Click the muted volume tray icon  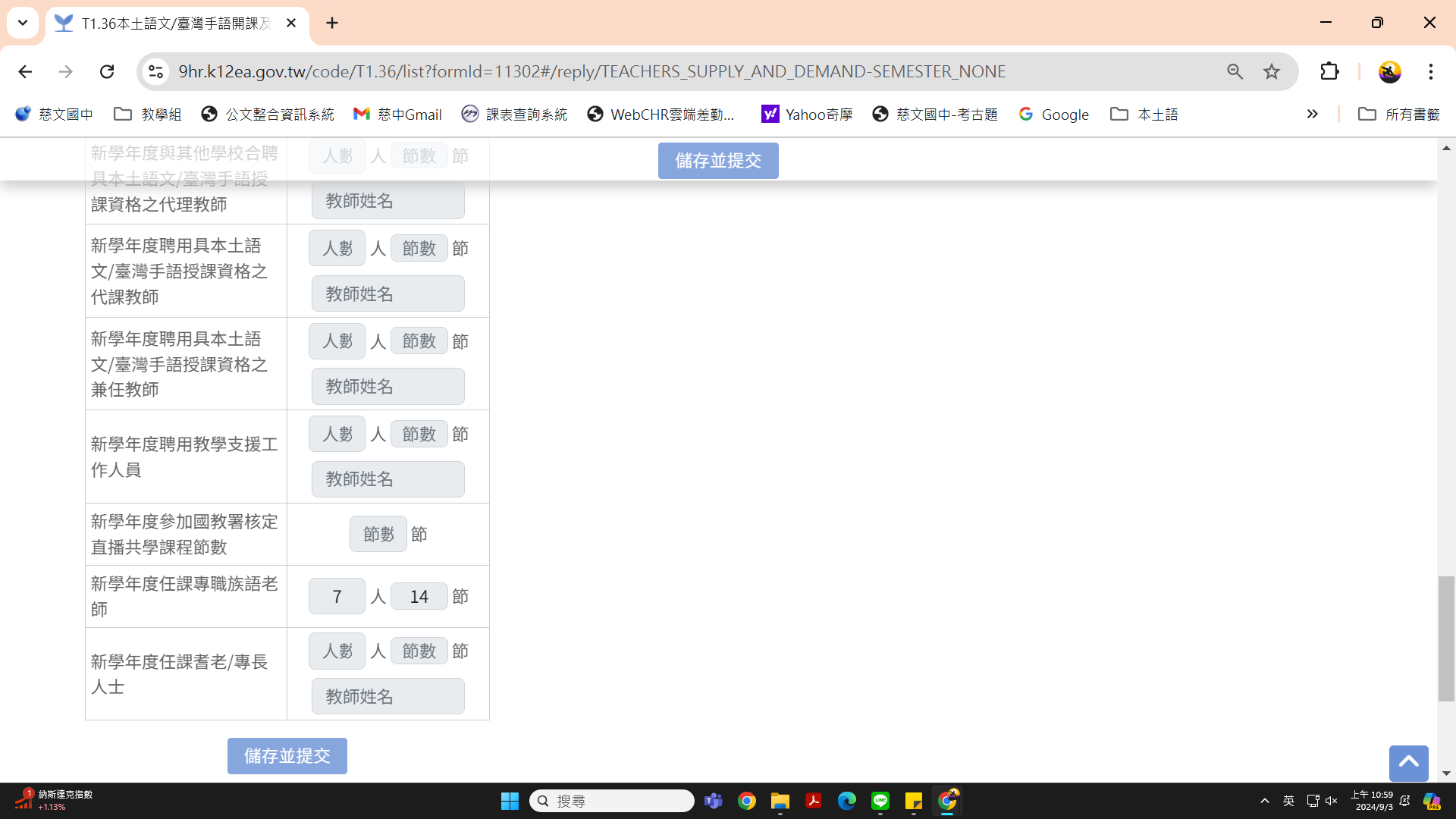(1332, 801)
